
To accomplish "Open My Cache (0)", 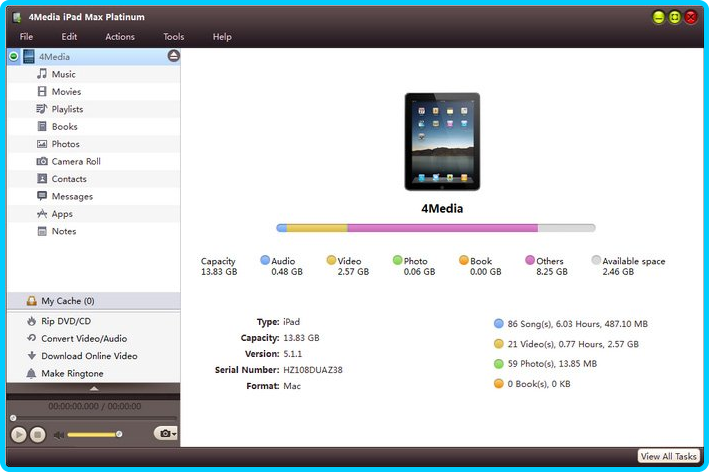I will (94, 301).
